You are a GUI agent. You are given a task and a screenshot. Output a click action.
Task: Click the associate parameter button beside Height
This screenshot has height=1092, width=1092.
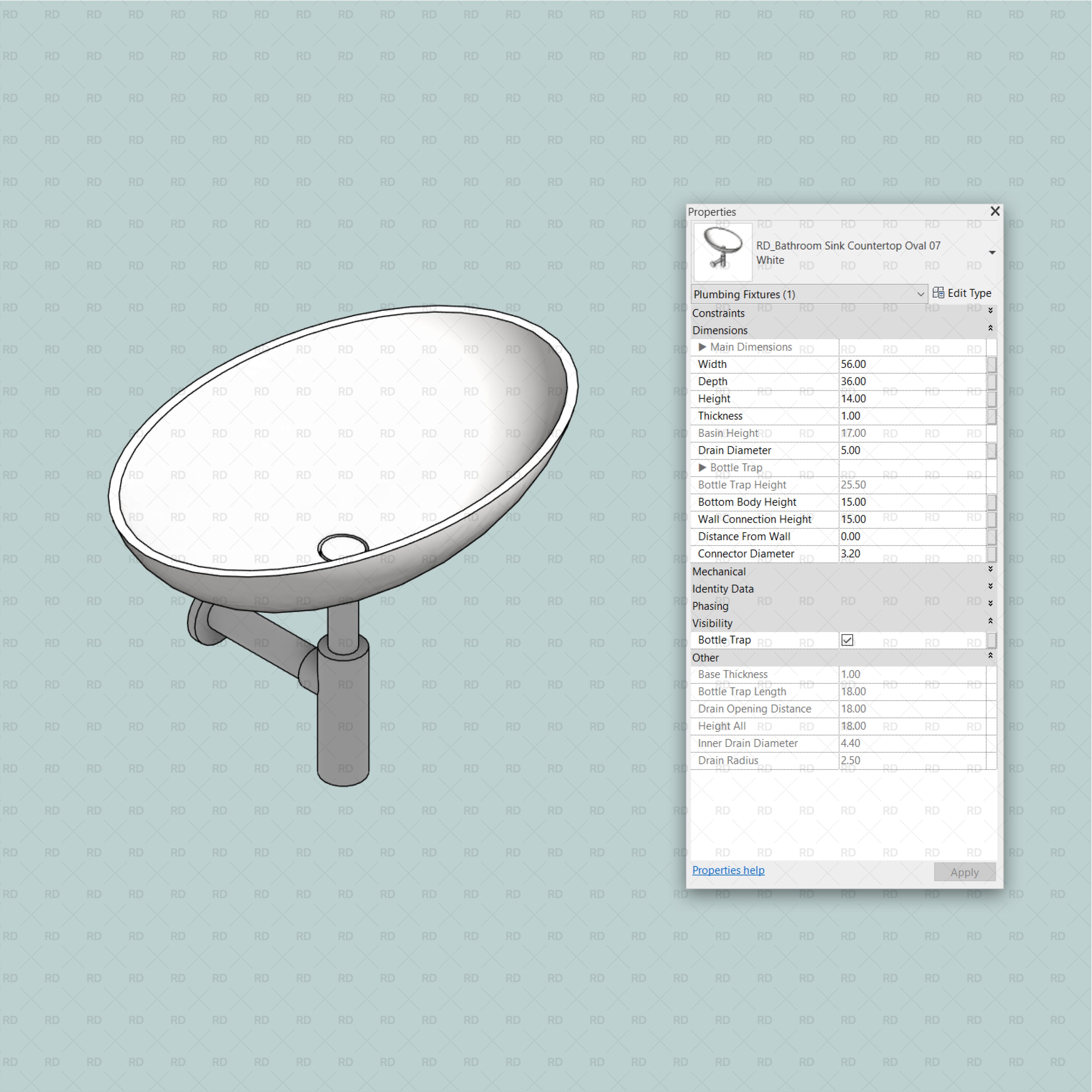[x=992, y=399]
